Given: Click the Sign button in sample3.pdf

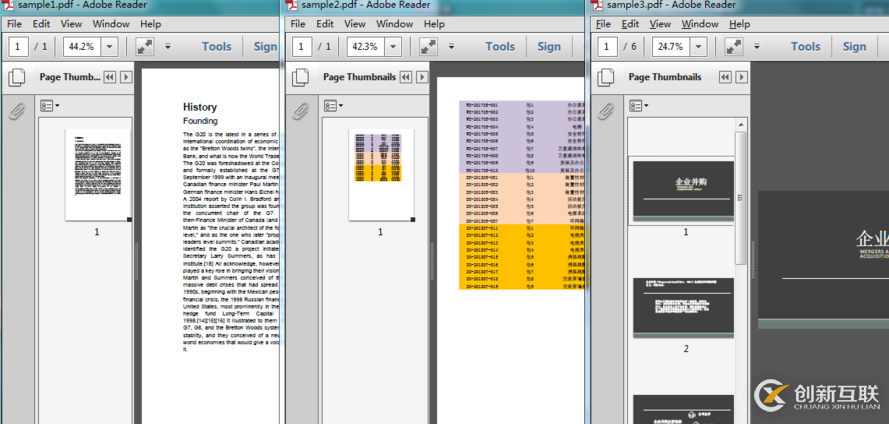Looking at the screenshot, I should pos(854,46).
